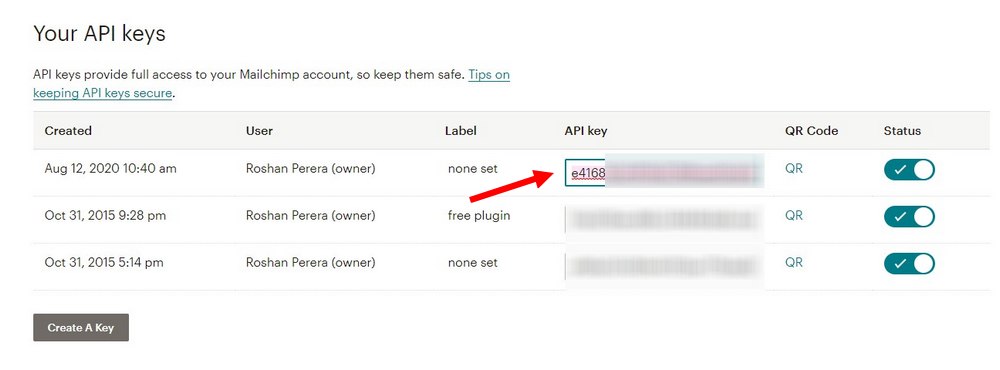Screen dimensions: 1000x370
Task: Edit 'none set' label of Aug 12, 2020 key
Action: tap(473, 169)
